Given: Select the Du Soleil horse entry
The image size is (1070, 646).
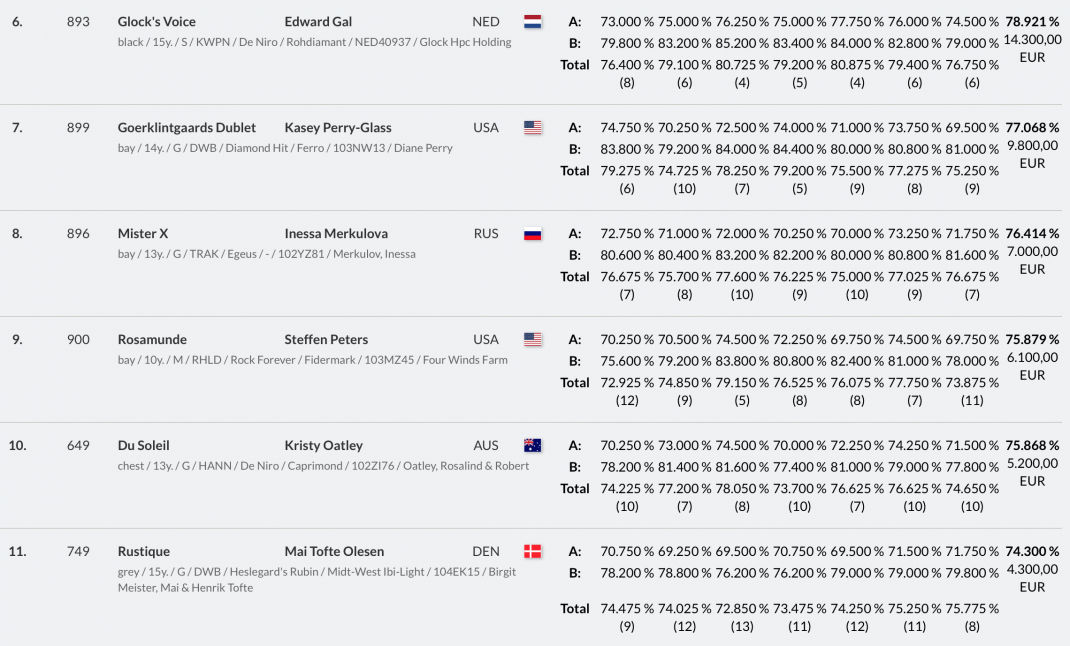Looking at the screenshot, I should pos(143,445).
